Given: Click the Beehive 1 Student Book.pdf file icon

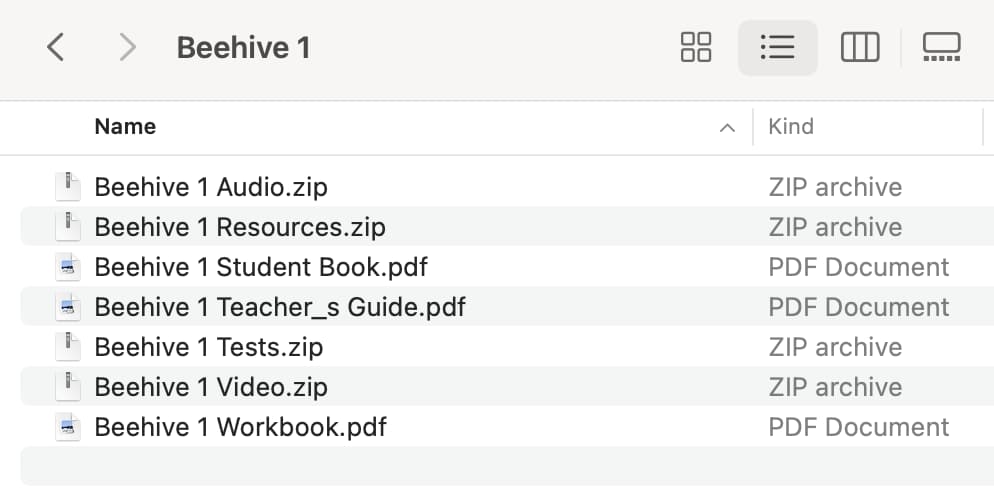Looking at the screenshot, I should pyautogui.click(x=68, y=267).
